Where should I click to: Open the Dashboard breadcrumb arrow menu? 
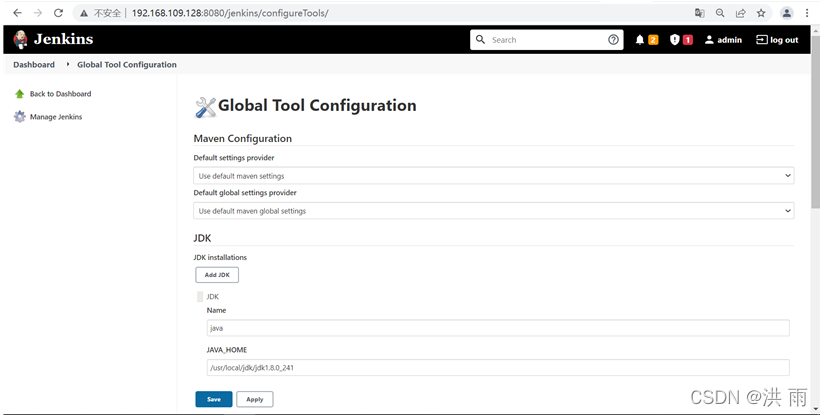tap(68, 65)
